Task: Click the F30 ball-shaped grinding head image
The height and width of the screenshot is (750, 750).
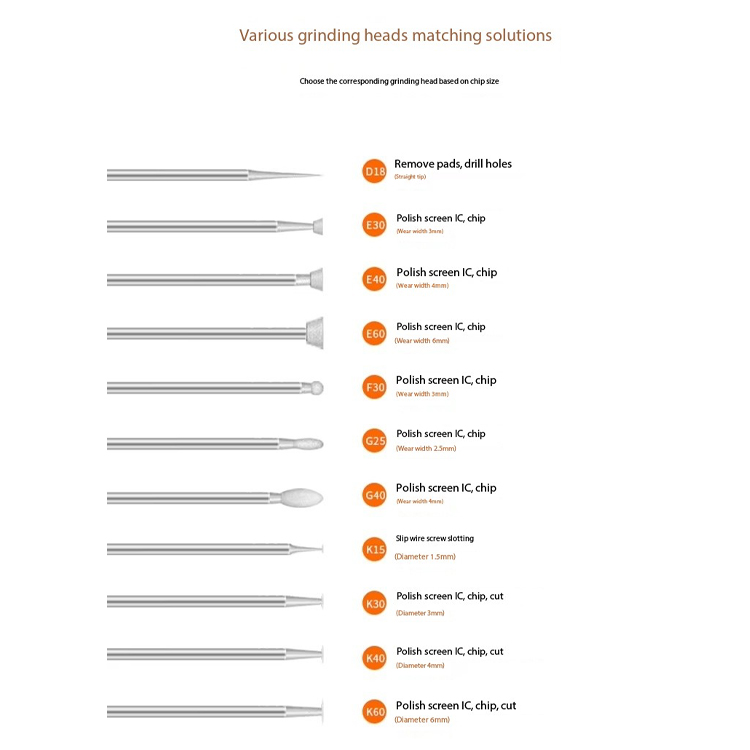Action: 215,387
